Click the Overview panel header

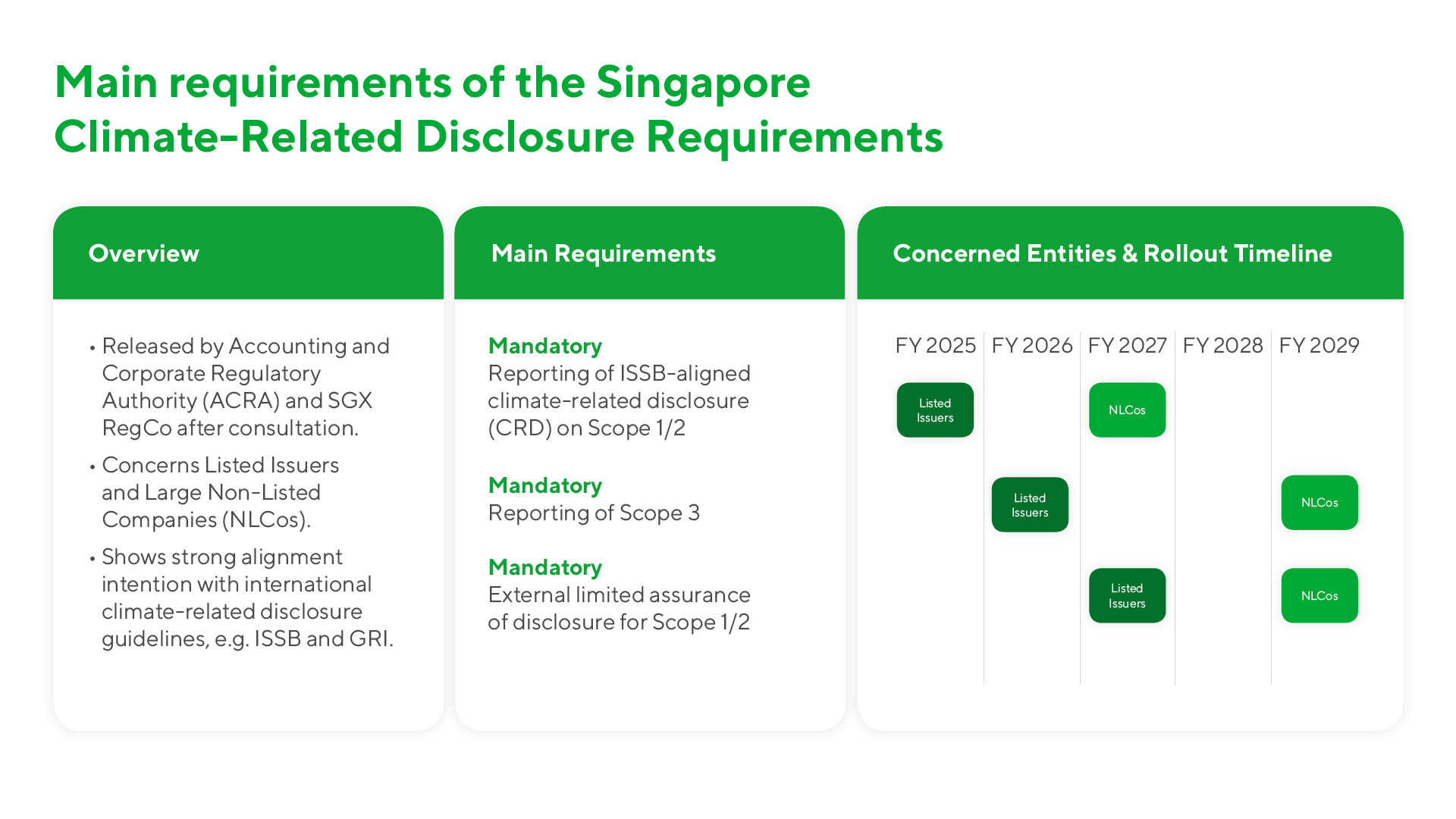pos(144,253)
